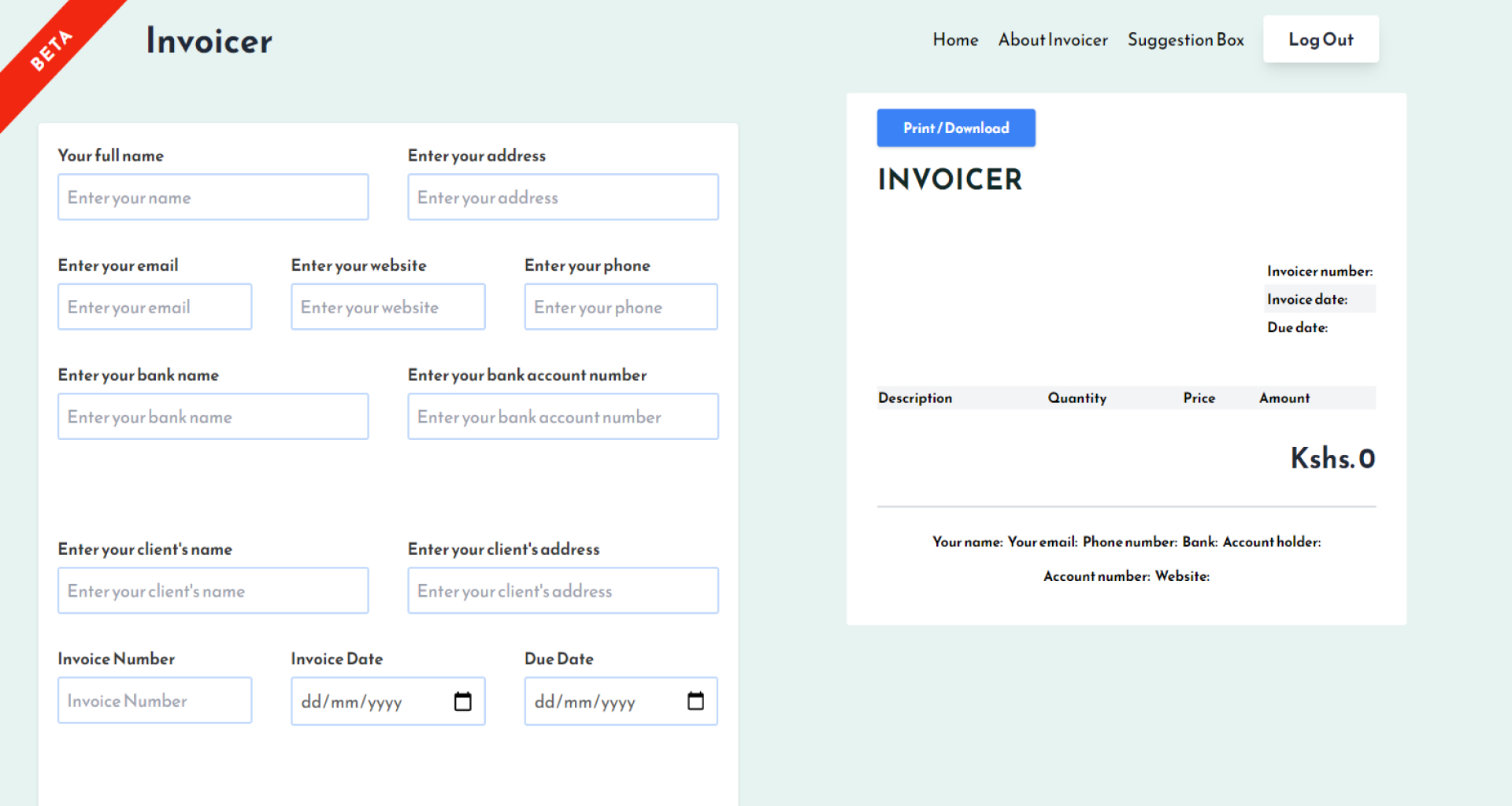
Task: Click the 'Enter your bank account number' label
Action: tap(527, 375)
